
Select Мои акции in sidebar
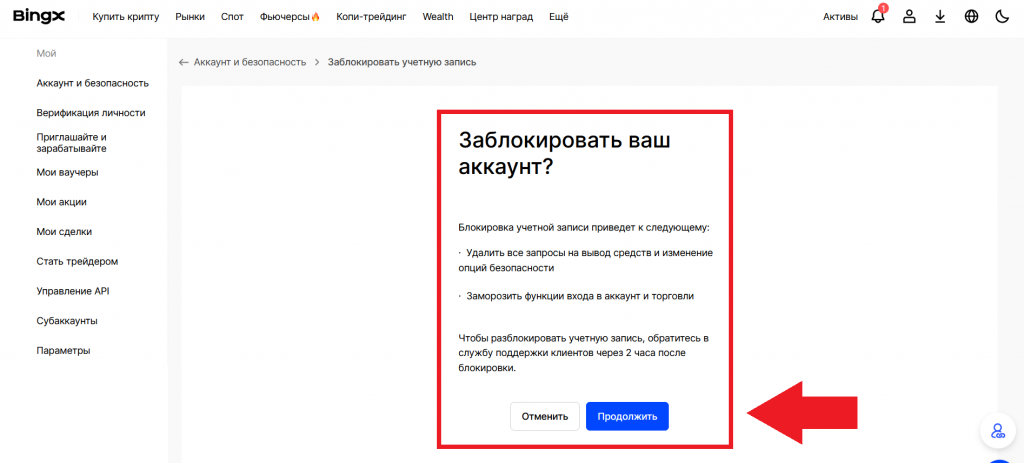point(61,202)
